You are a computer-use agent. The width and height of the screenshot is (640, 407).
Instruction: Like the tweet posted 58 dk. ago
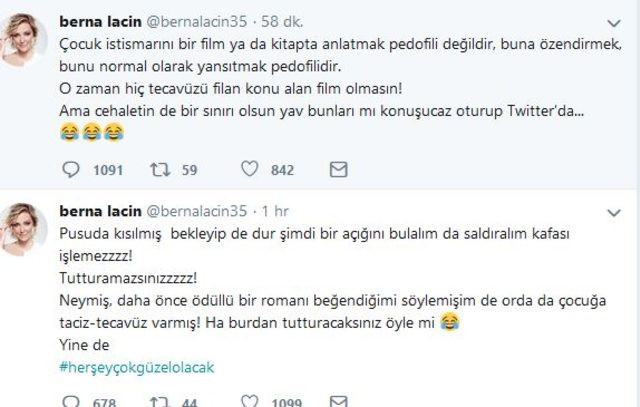point(250,169)
